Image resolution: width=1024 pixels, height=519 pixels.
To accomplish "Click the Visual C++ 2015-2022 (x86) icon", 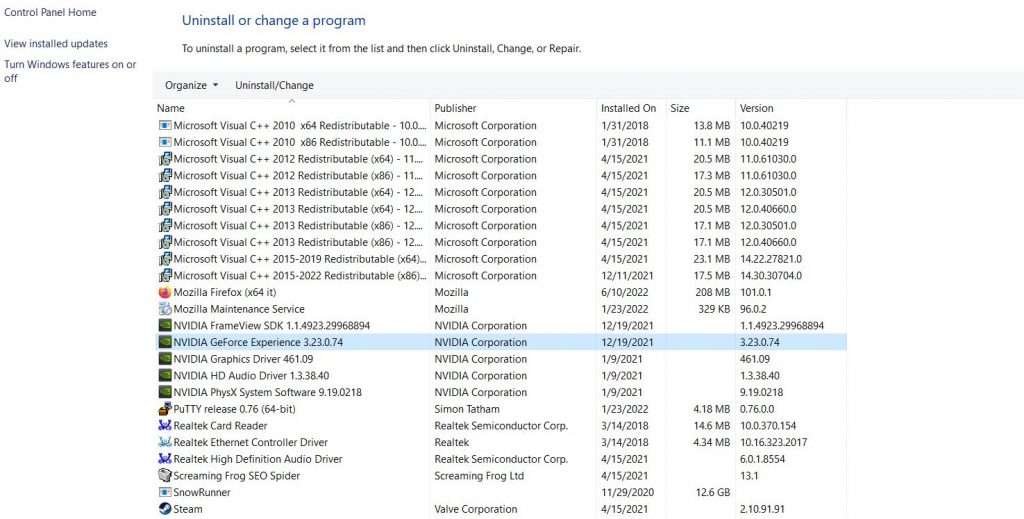I will (165, 275).
